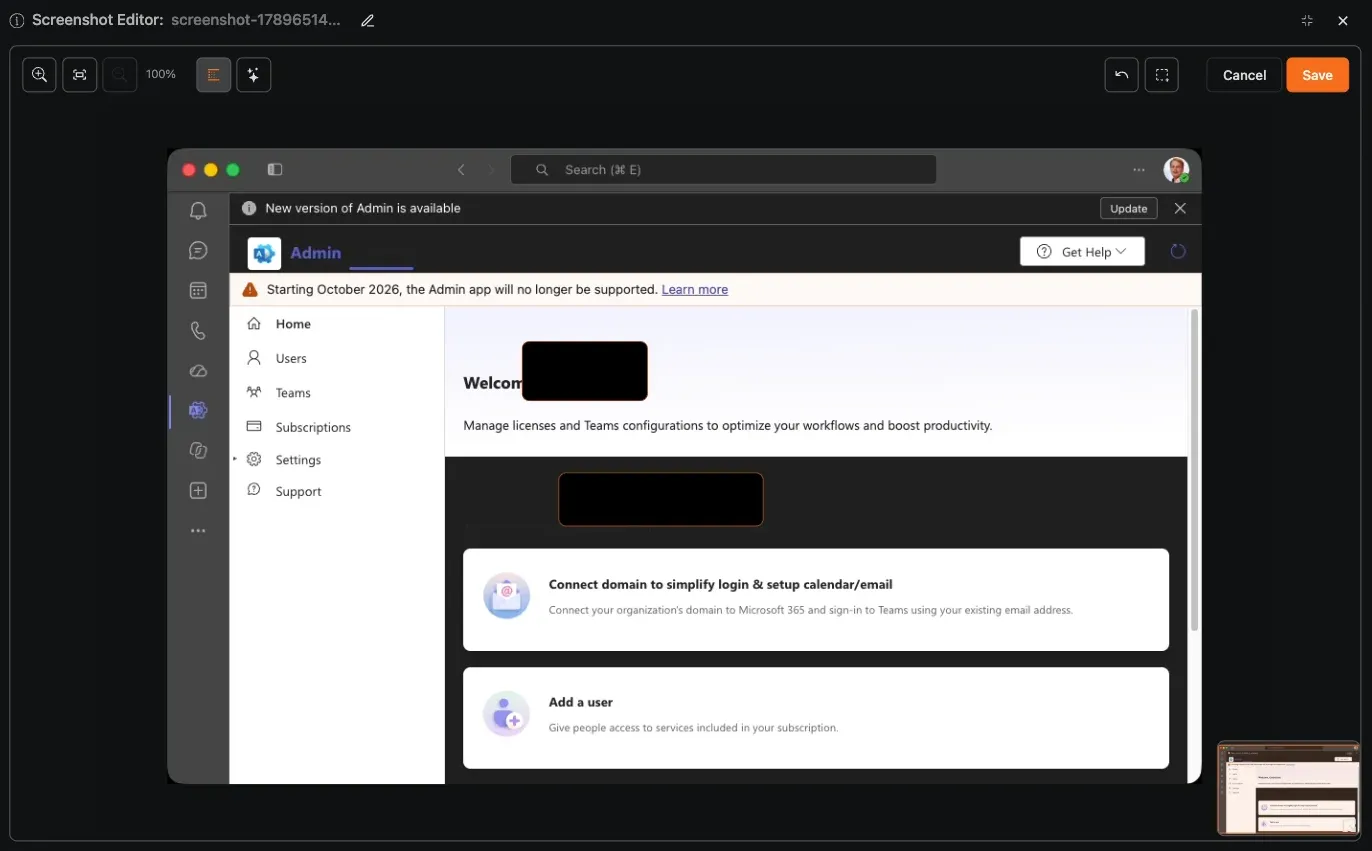Click the vertical scrollbar of the Admin page

(x=1193, y=470)
